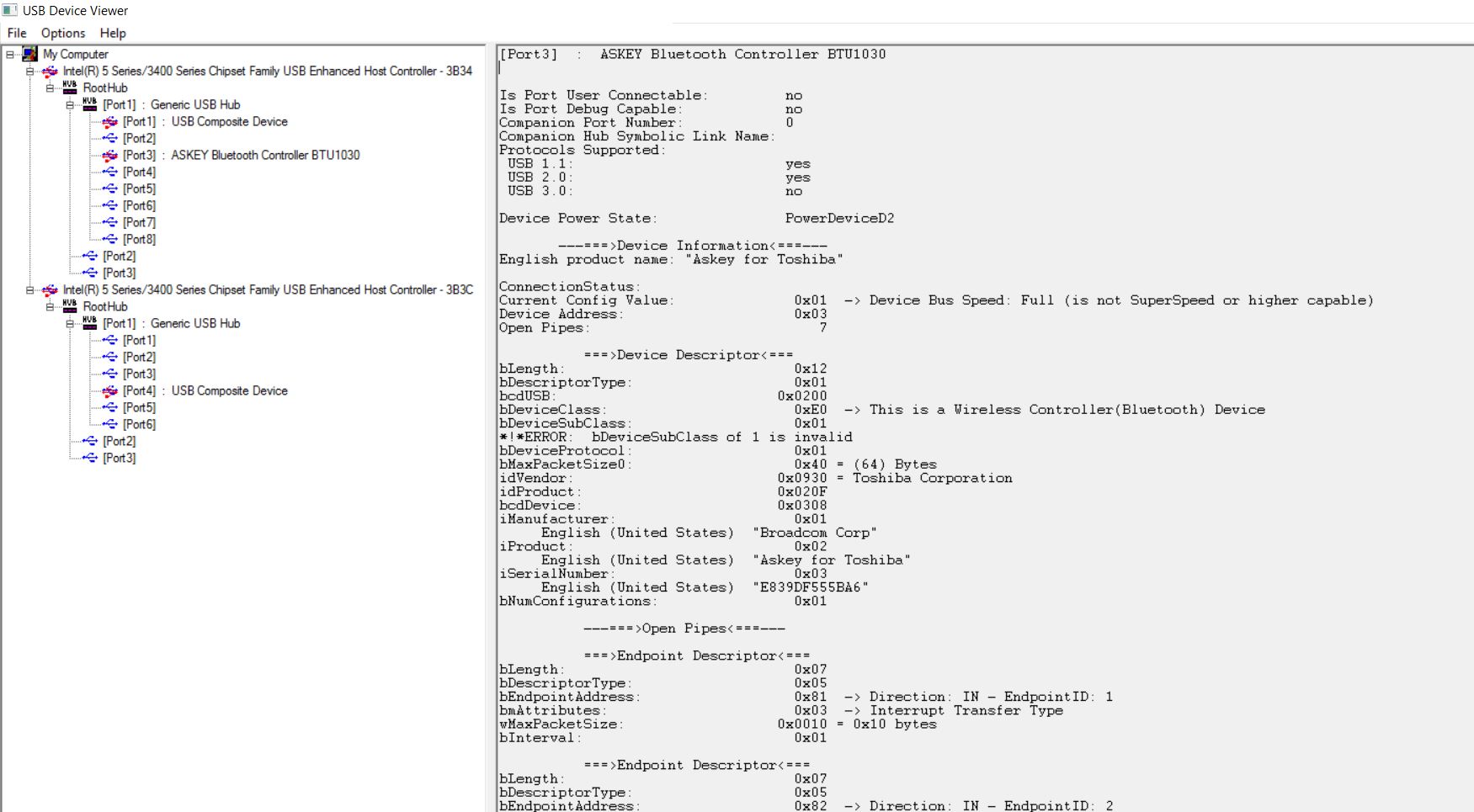This screenshot has width=1474, height=812.
Task: Click the 'USB 3.0: no' protocol line
Action: click(x=654, y=191)
